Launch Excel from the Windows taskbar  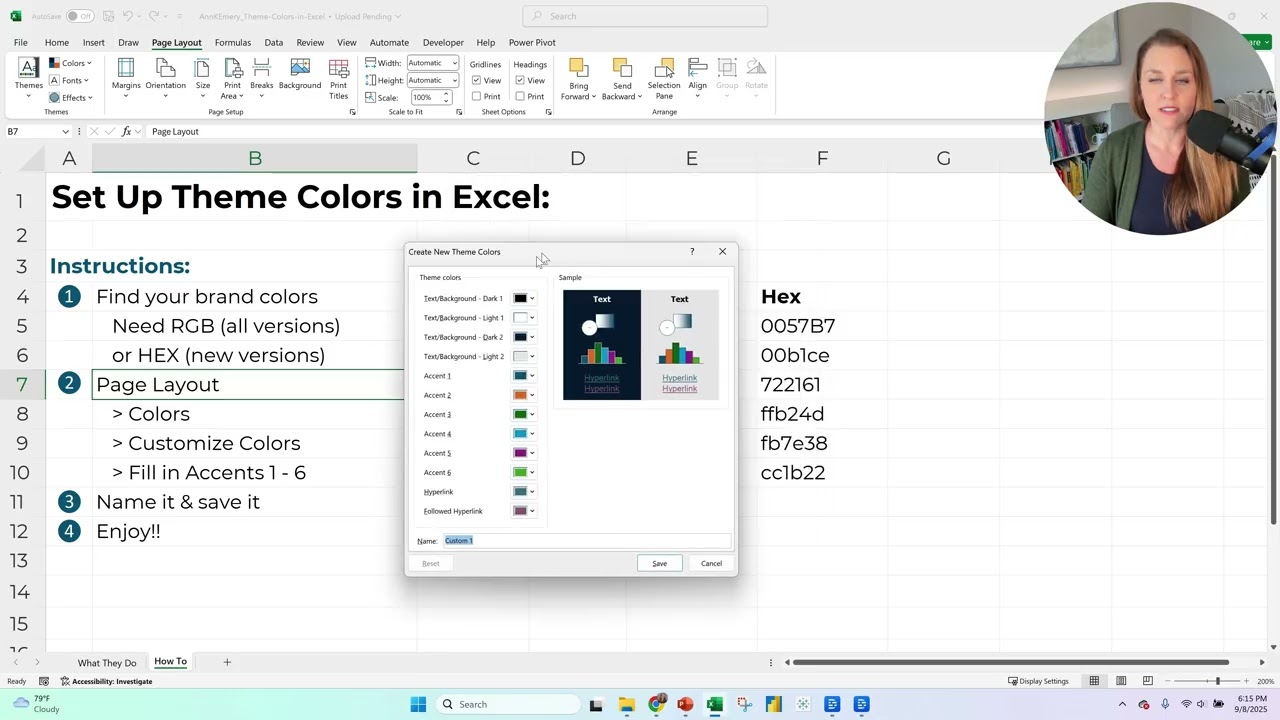click(x=714, y=704)
